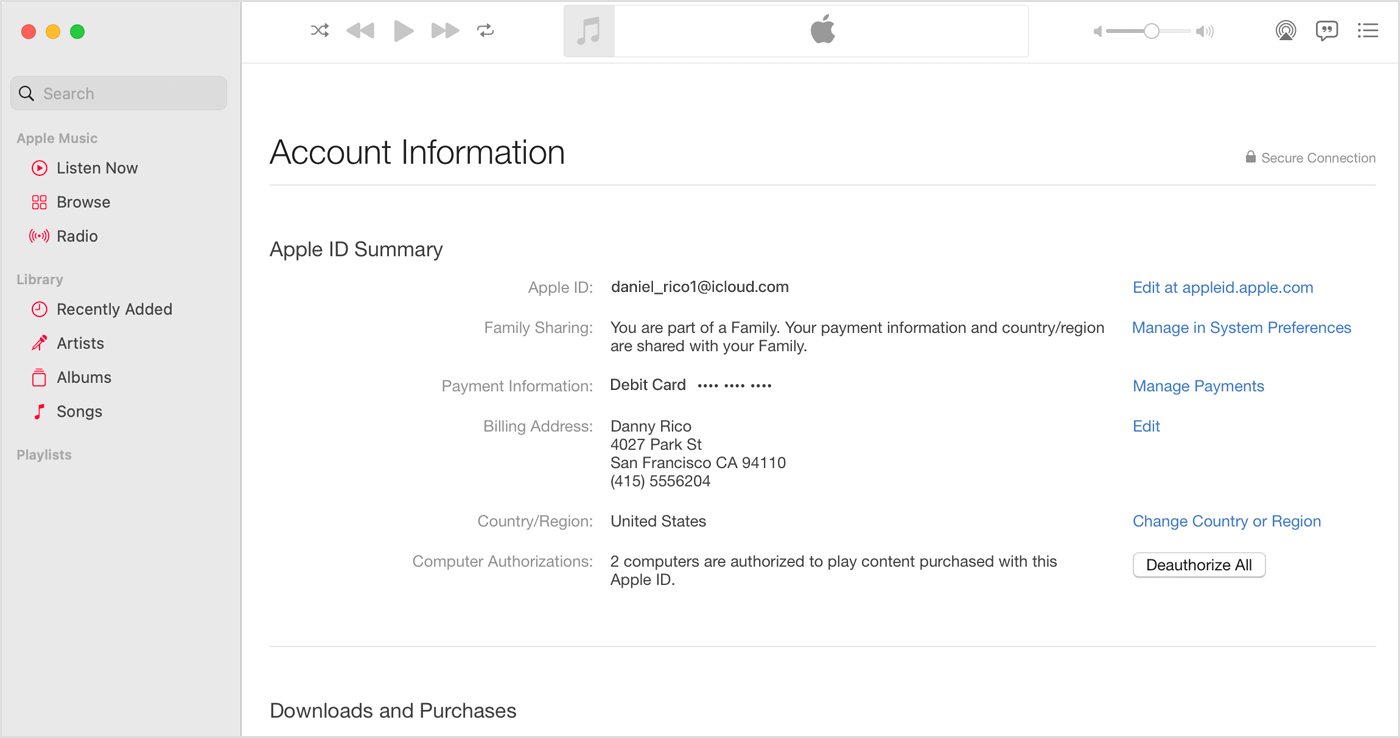Skip to next track
The image size is (1400, 738).
[445, 31]
